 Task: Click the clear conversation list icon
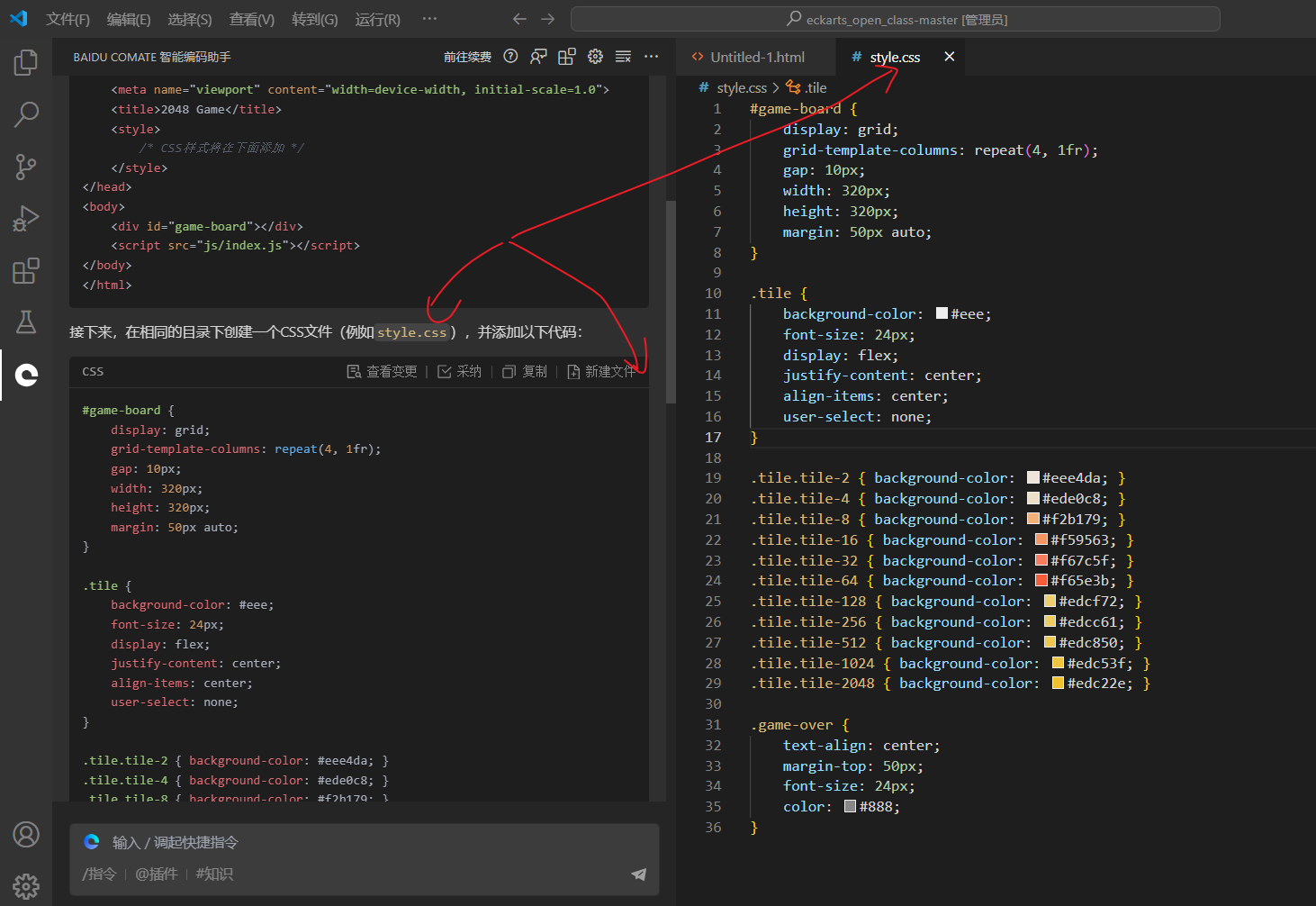tap(623, 57)
